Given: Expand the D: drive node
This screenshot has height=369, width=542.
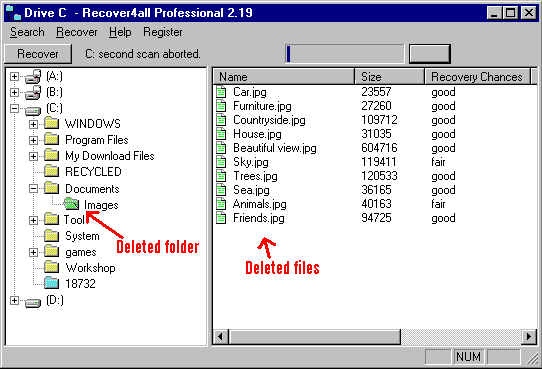Looking at the screenshot, I should coord(14,301).
